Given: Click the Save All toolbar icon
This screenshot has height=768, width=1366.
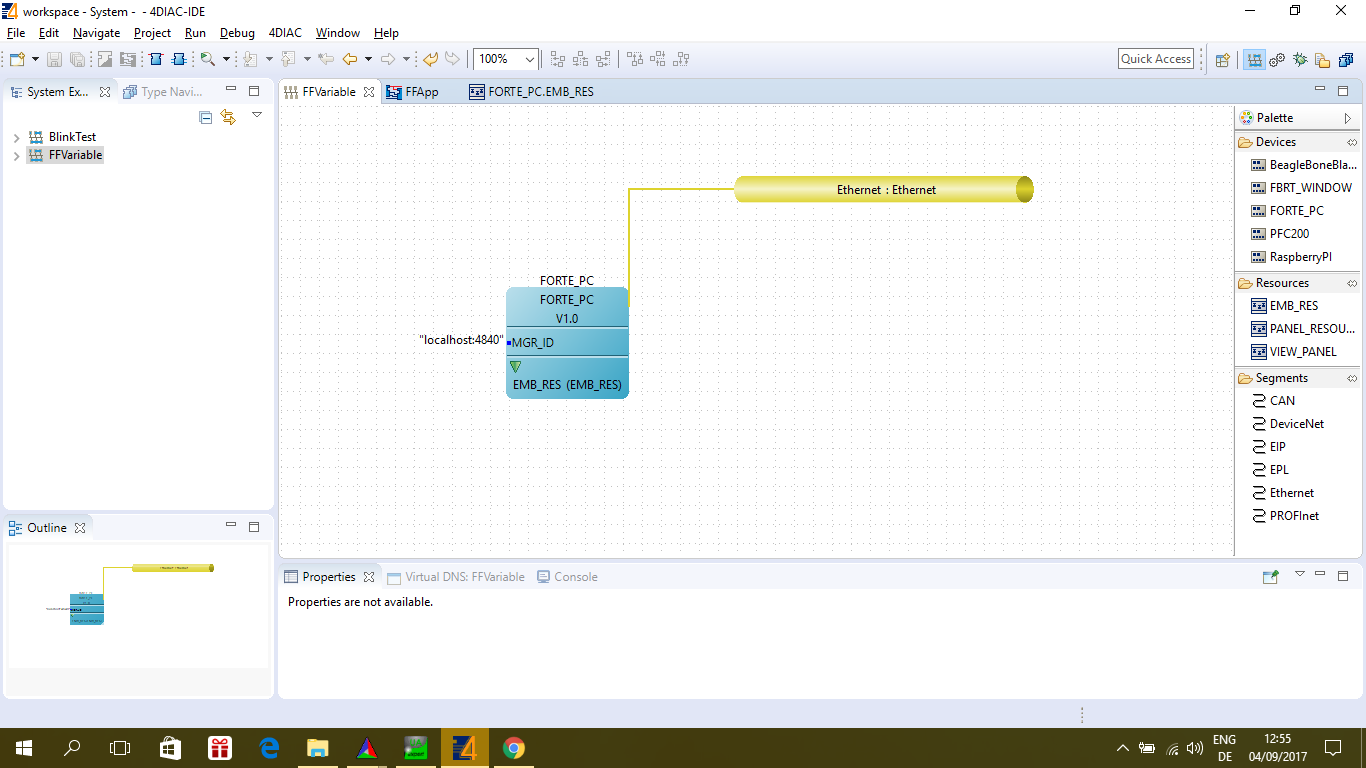Looking at the screenshot, I should point(77,59).
